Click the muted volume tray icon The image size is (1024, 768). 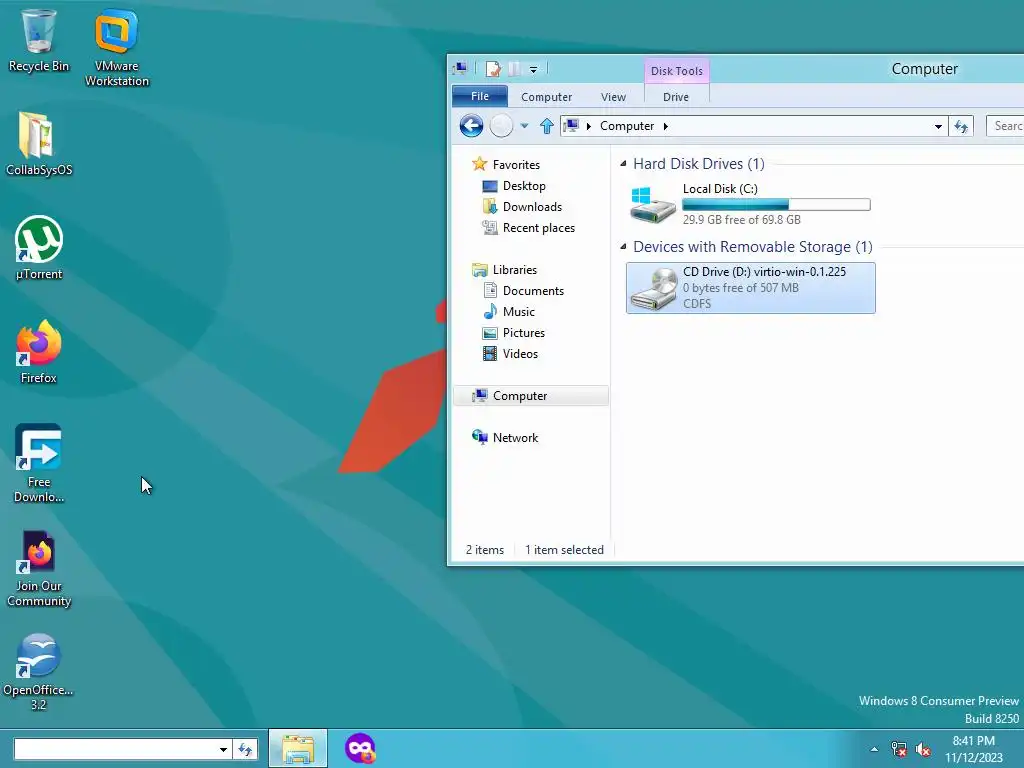tap(923, 749)
